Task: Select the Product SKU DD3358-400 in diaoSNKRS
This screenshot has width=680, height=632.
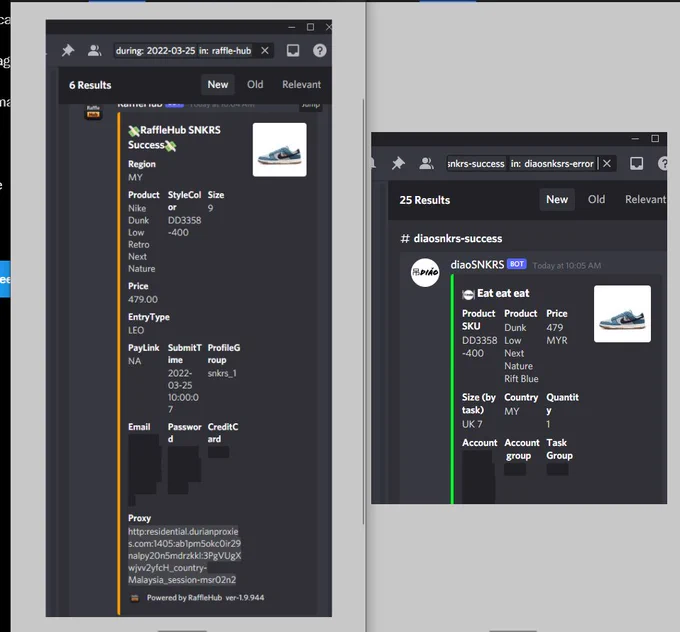Action: 479,347
